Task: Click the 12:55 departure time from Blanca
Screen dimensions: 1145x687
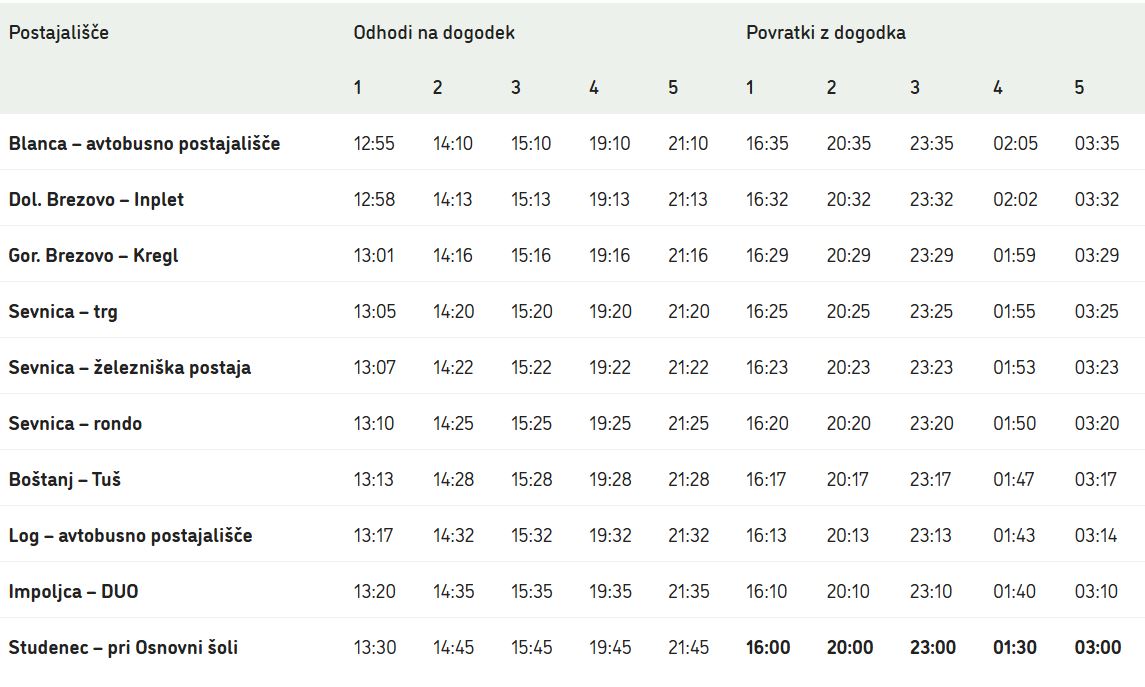Action: click(374, 144)
